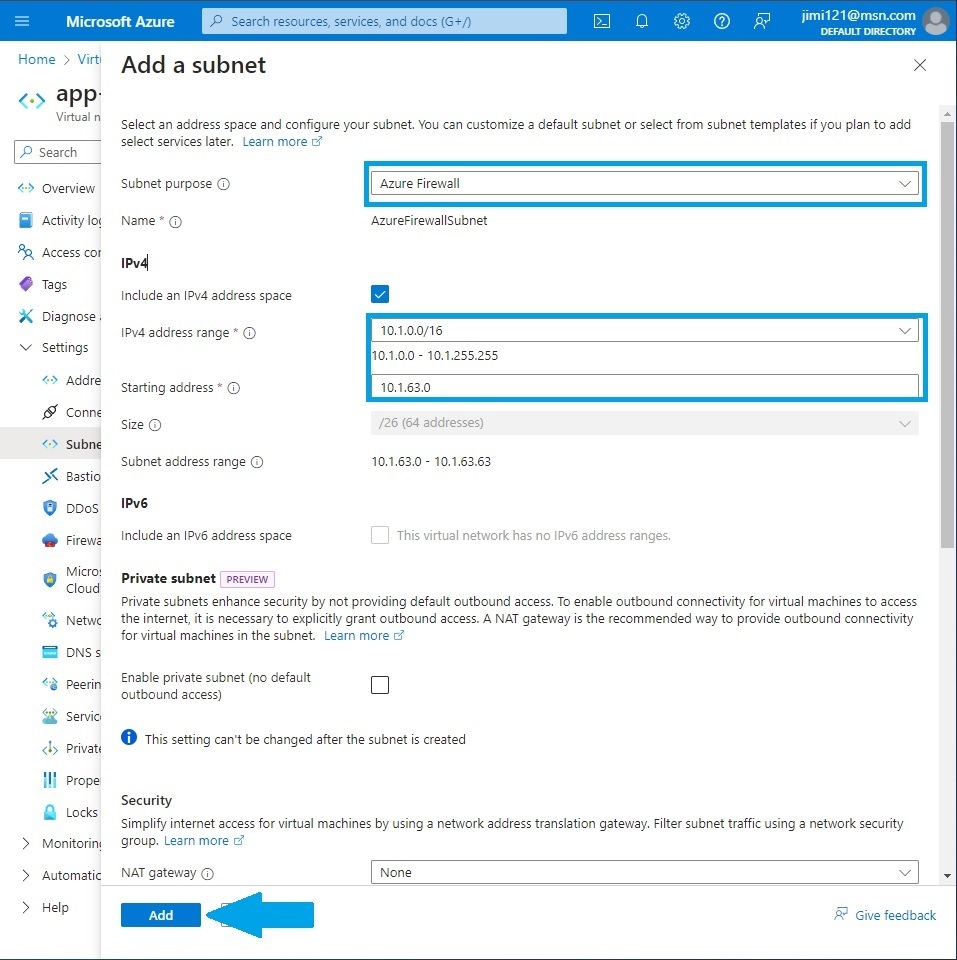The height and width of the screenshot is (960, 957).
Task: Click the disabled IPv6 address space checkbox
Action: point(380,535)
